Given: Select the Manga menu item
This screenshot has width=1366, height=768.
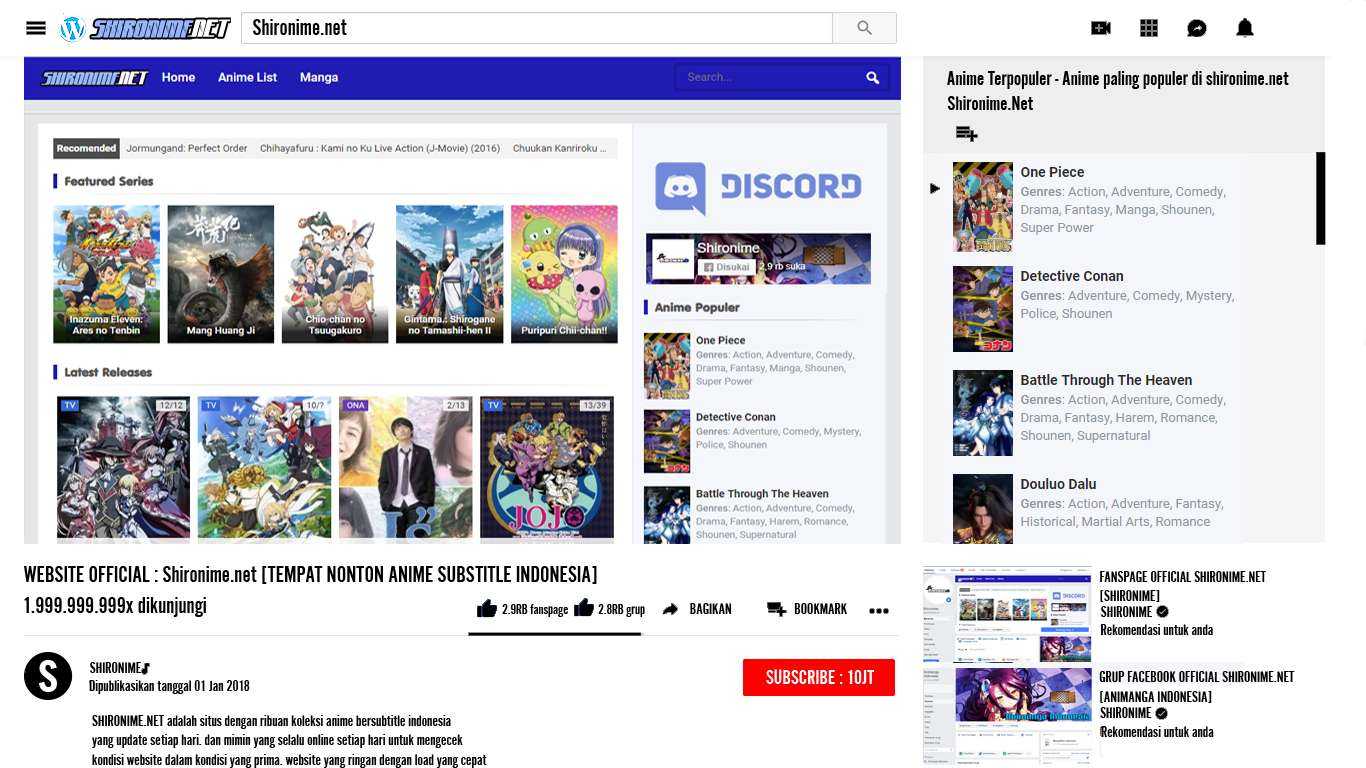Looking at the screenshot, I should tap(319, 77).
